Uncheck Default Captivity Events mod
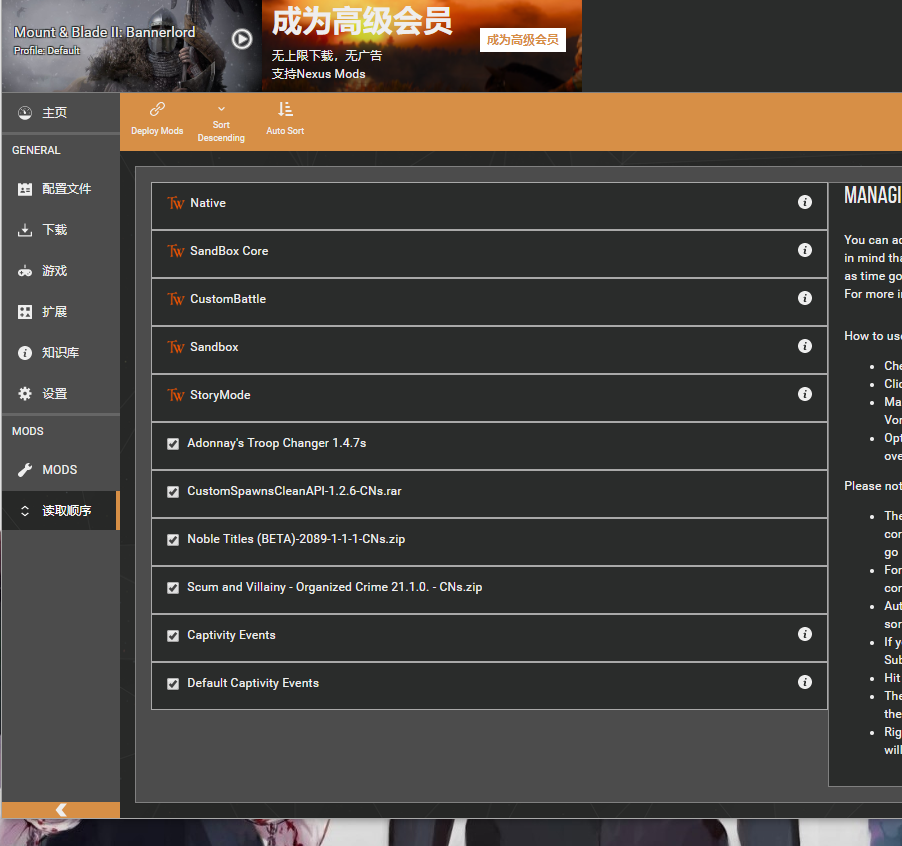902x846 pixels. [173, 684]
